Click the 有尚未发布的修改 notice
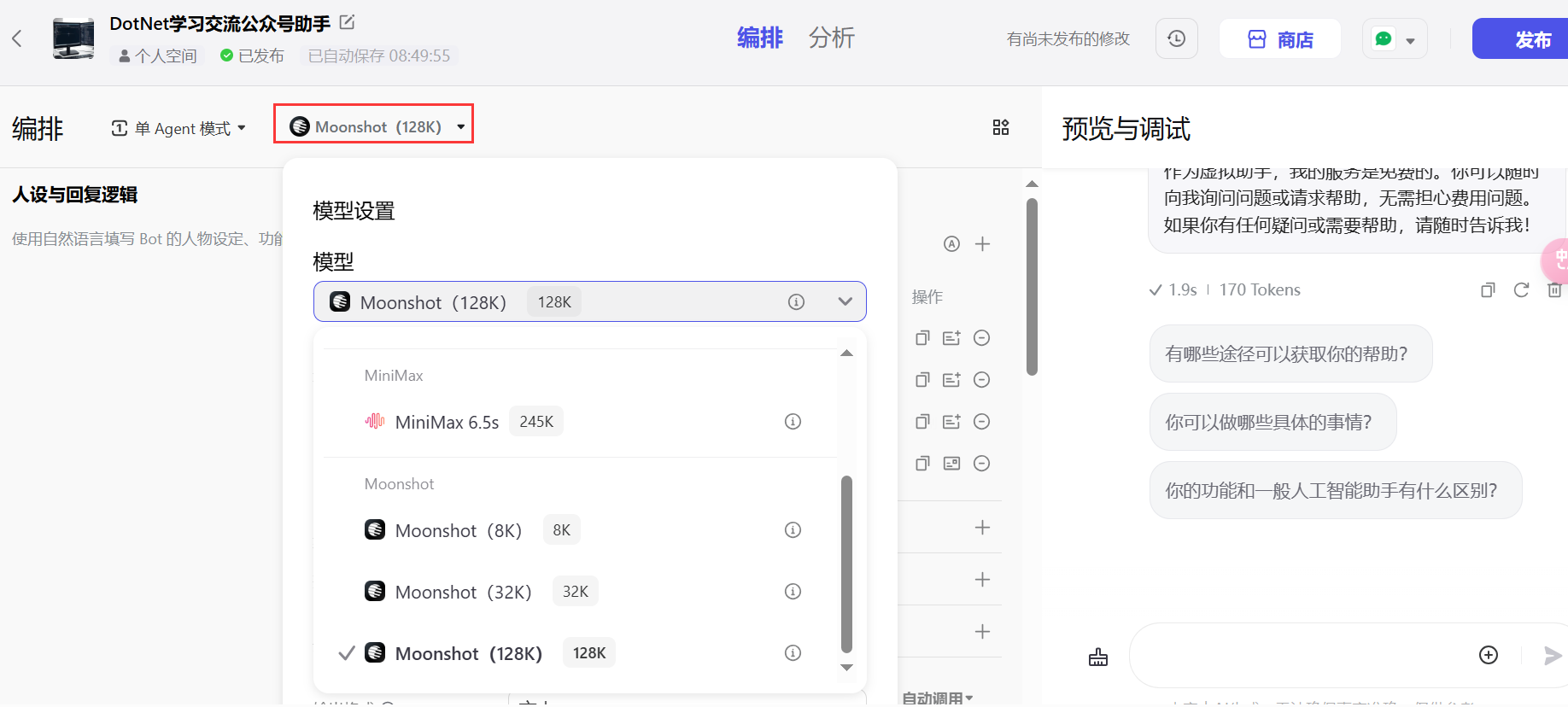Screen dimensions: 1568x707 1068,39
